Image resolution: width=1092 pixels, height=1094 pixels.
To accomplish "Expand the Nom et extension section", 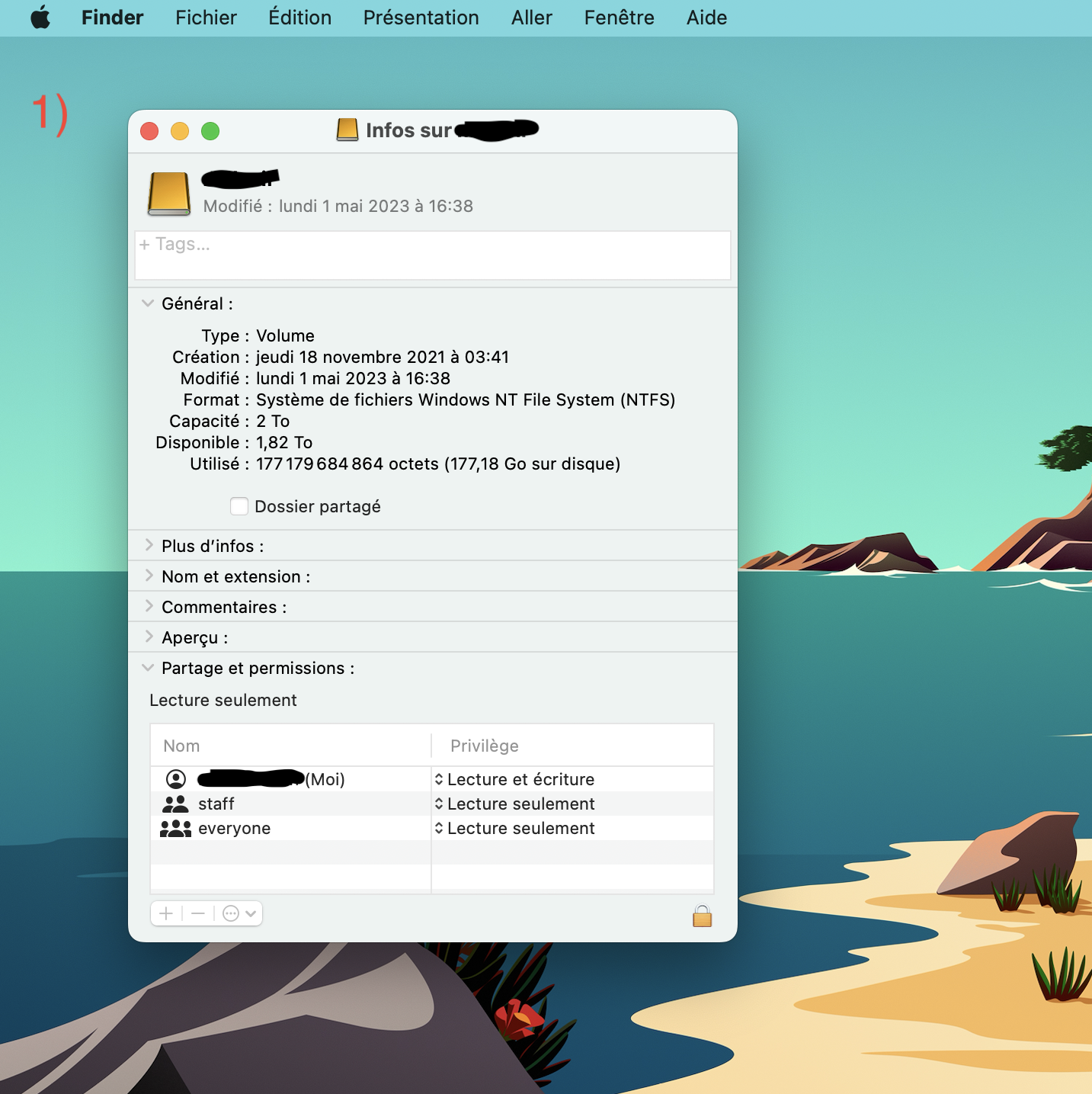I will (149, 576).
